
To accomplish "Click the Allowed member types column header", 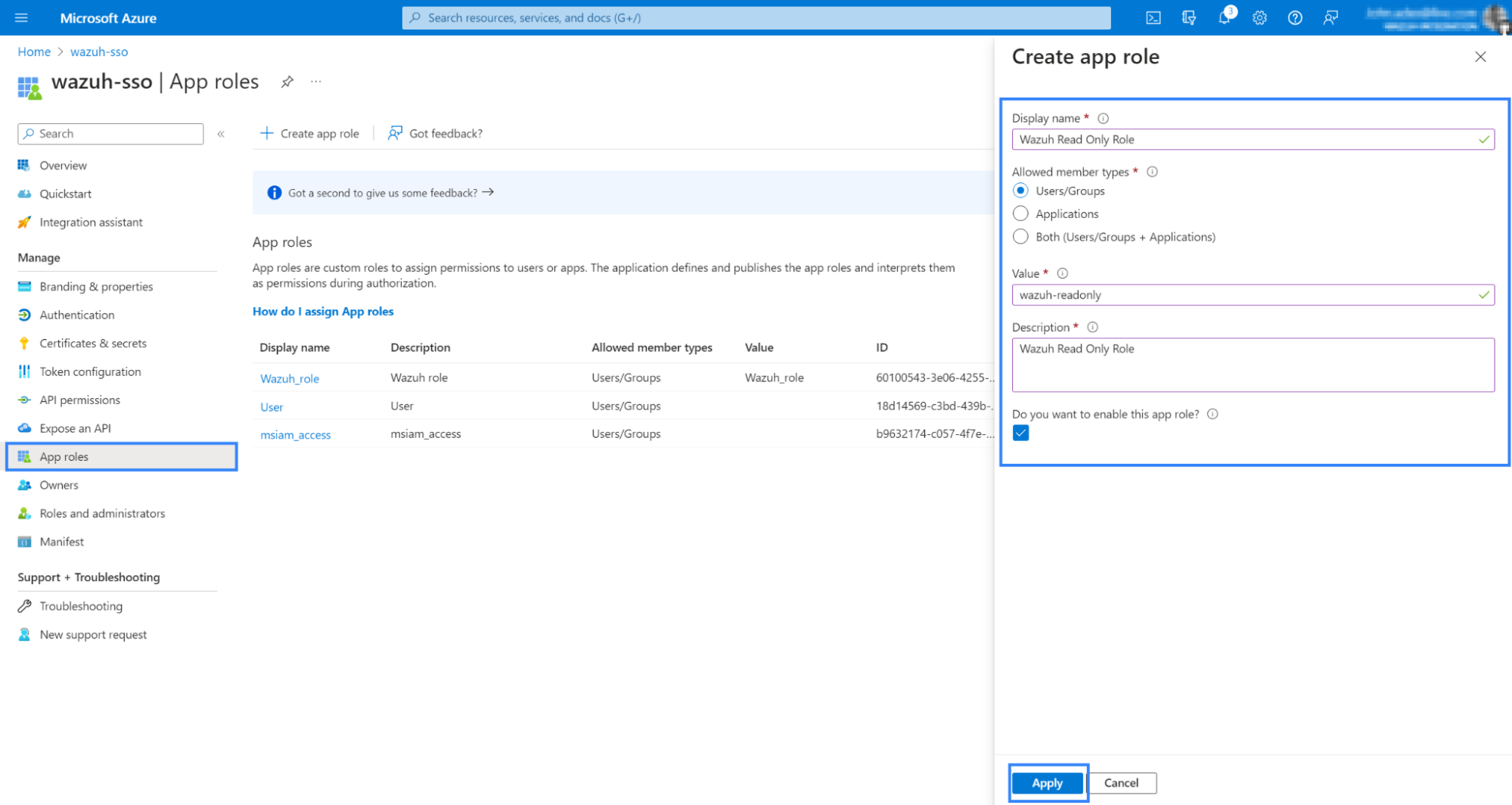I will pyautogui.click(x=652, y=347).
